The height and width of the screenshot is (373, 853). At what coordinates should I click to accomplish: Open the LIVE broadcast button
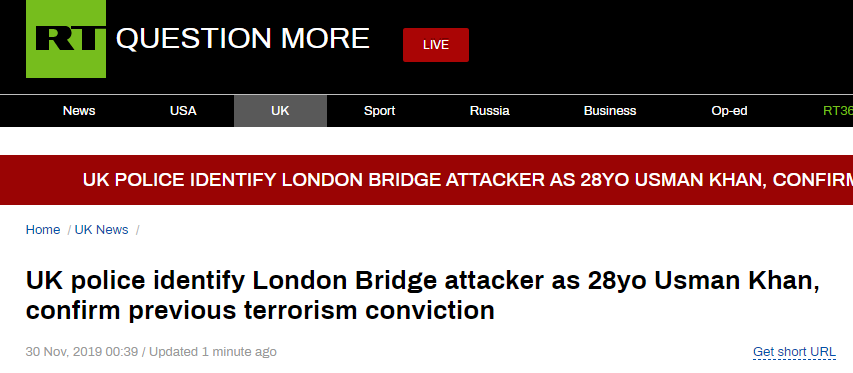click(436, 45)
